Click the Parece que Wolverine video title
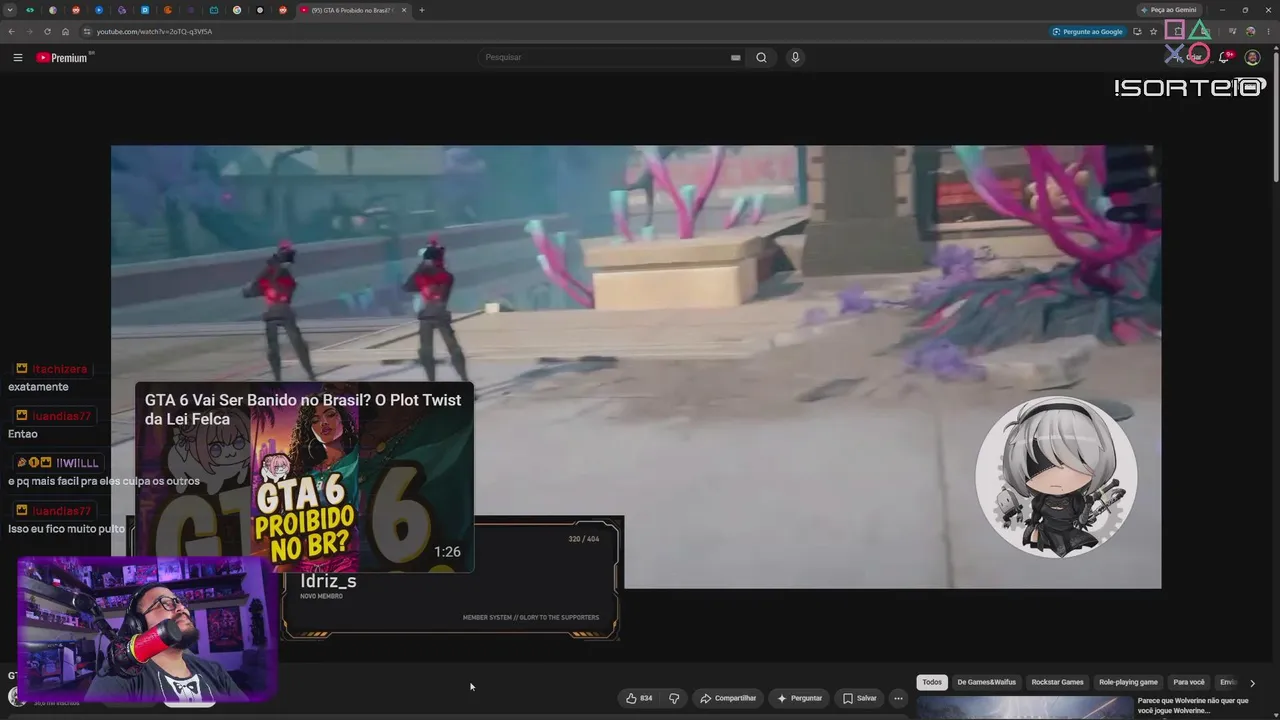 [x=1193, y=706]
